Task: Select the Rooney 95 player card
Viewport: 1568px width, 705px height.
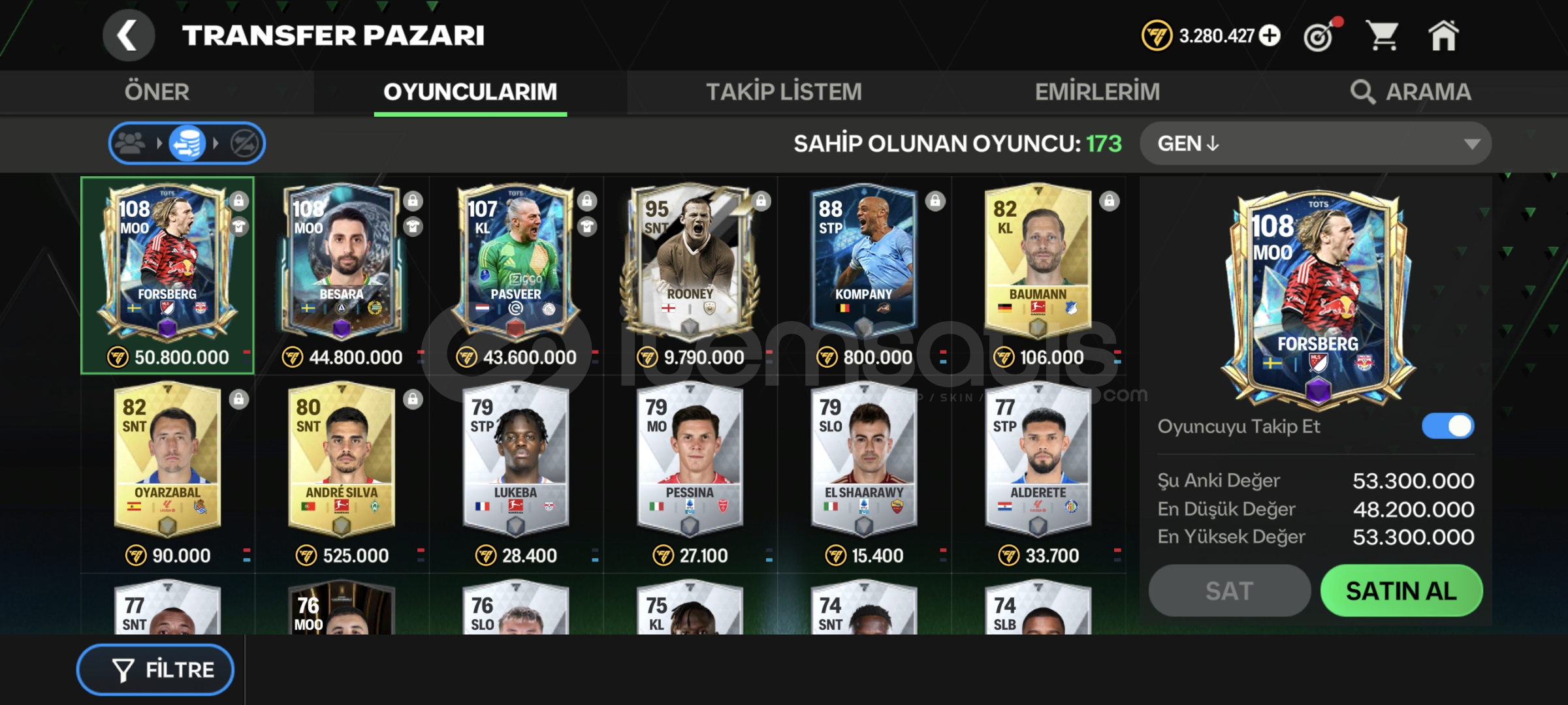Action: coord(690,275)
